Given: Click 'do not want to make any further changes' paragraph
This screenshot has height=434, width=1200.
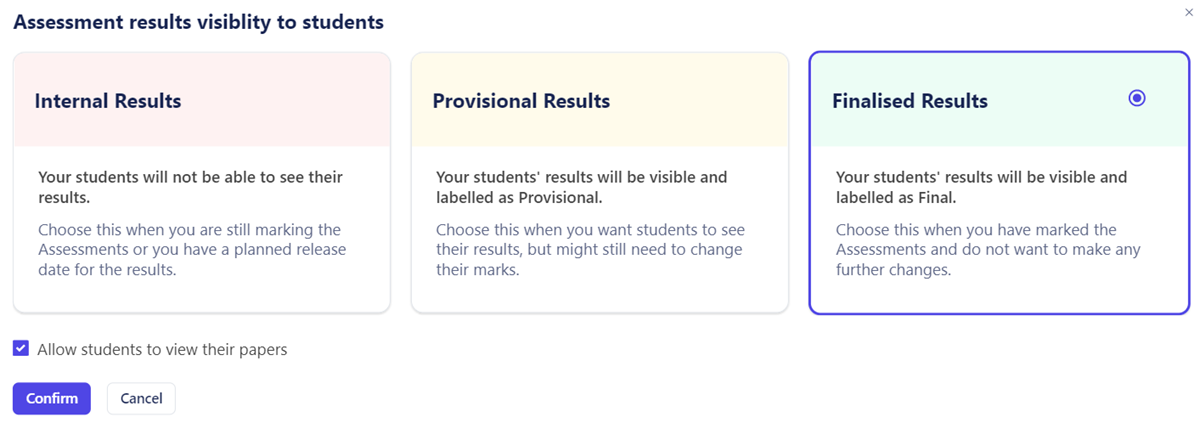Looking at the screenshot, I should pos(988,250).
